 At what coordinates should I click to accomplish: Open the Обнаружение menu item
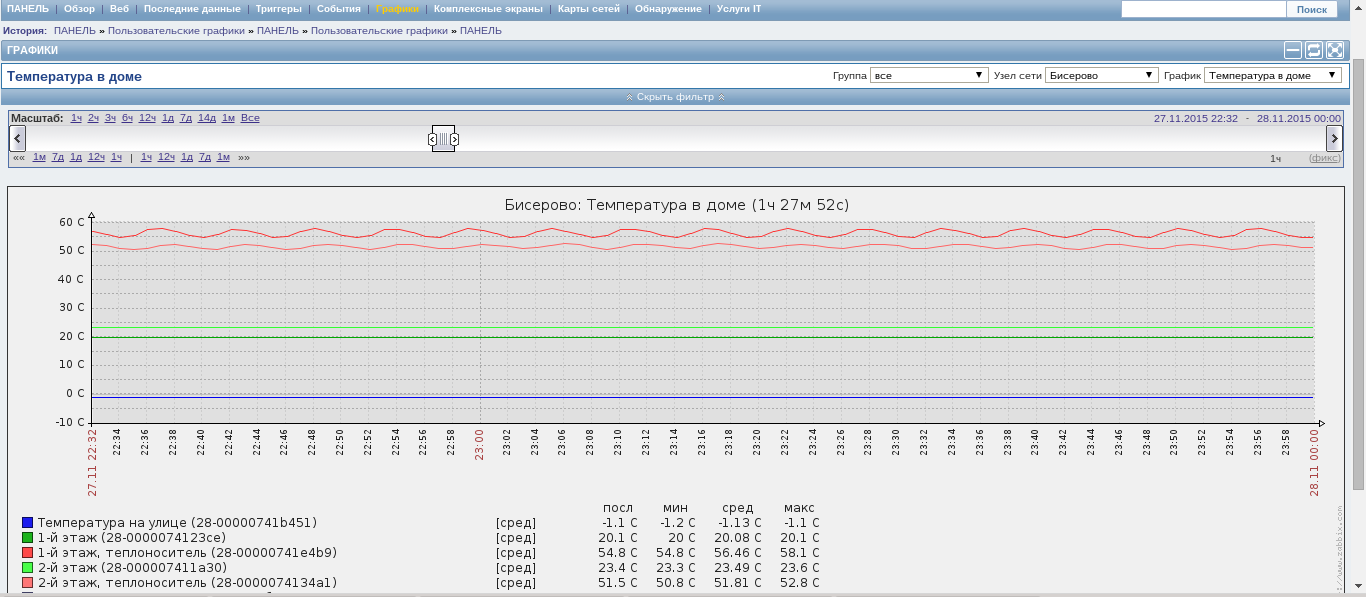point(668,9)
